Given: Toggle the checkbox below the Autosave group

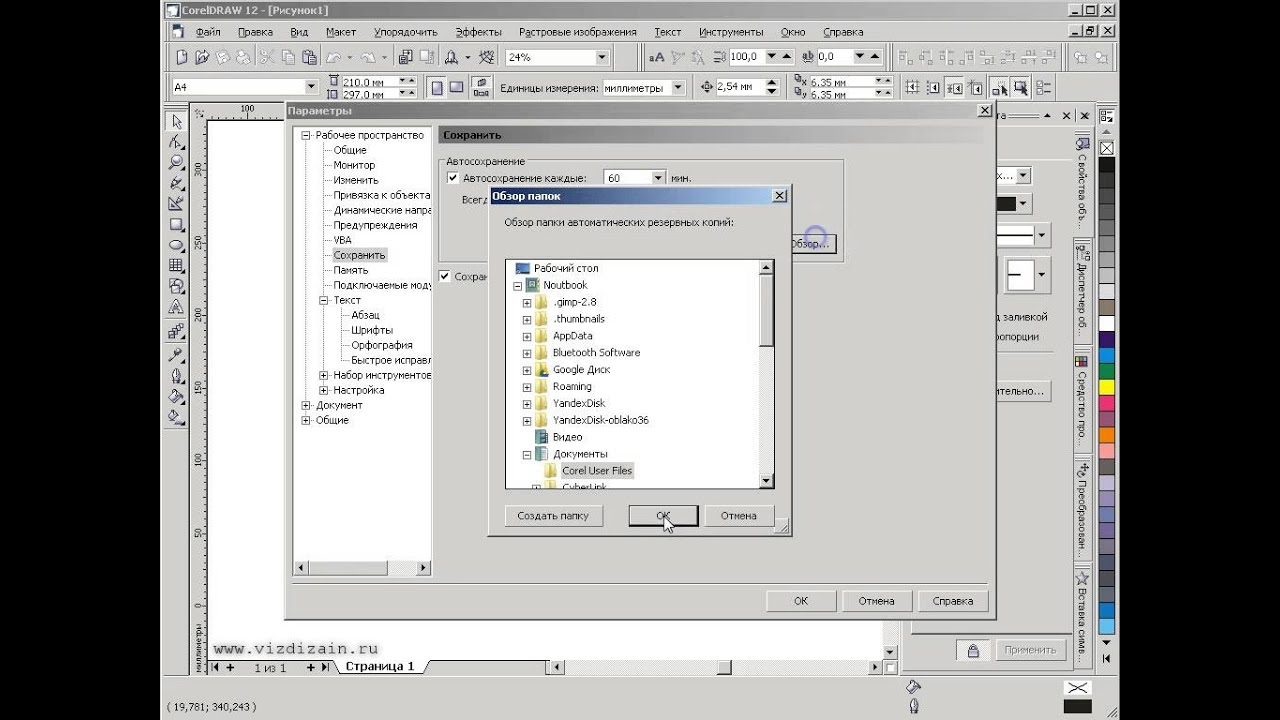Looking at the screenshot, I should 445,276.
